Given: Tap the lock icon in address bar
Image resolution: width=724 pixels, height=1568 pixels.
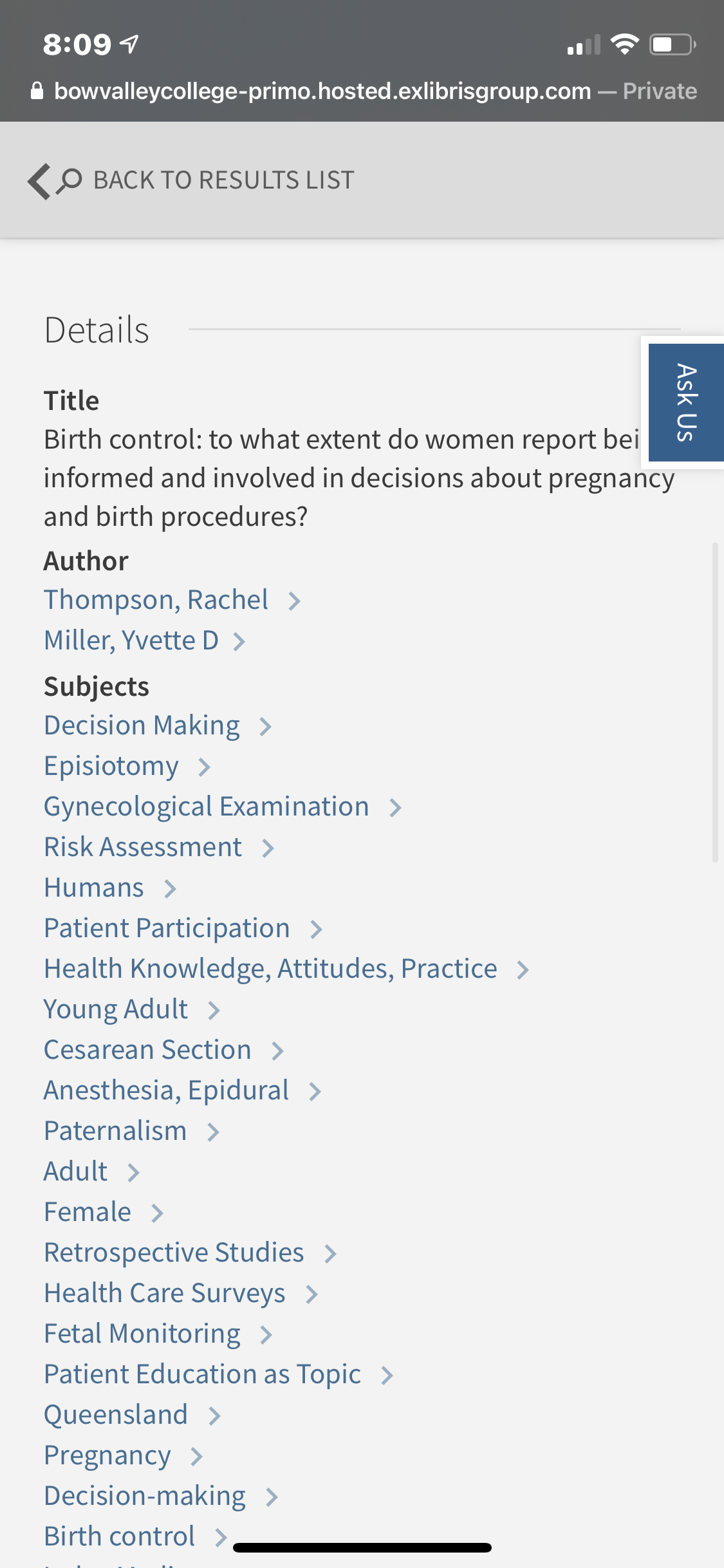Looking at the screenshot, I should 37,91.
